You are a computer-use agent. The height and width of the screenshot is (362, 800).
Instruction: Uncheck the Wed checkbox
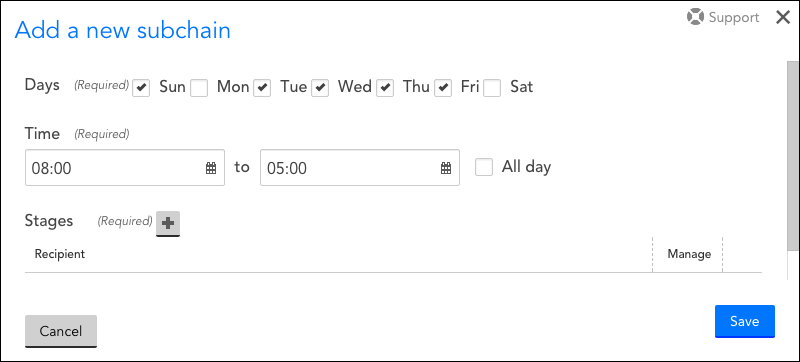(320, 88)
